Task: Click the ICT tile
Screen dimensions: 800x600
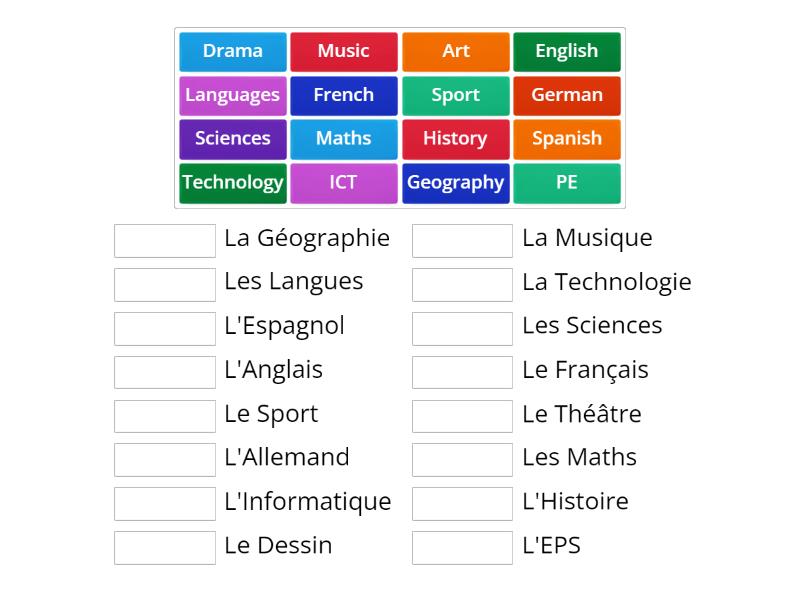Action: (x=344, y=183)
